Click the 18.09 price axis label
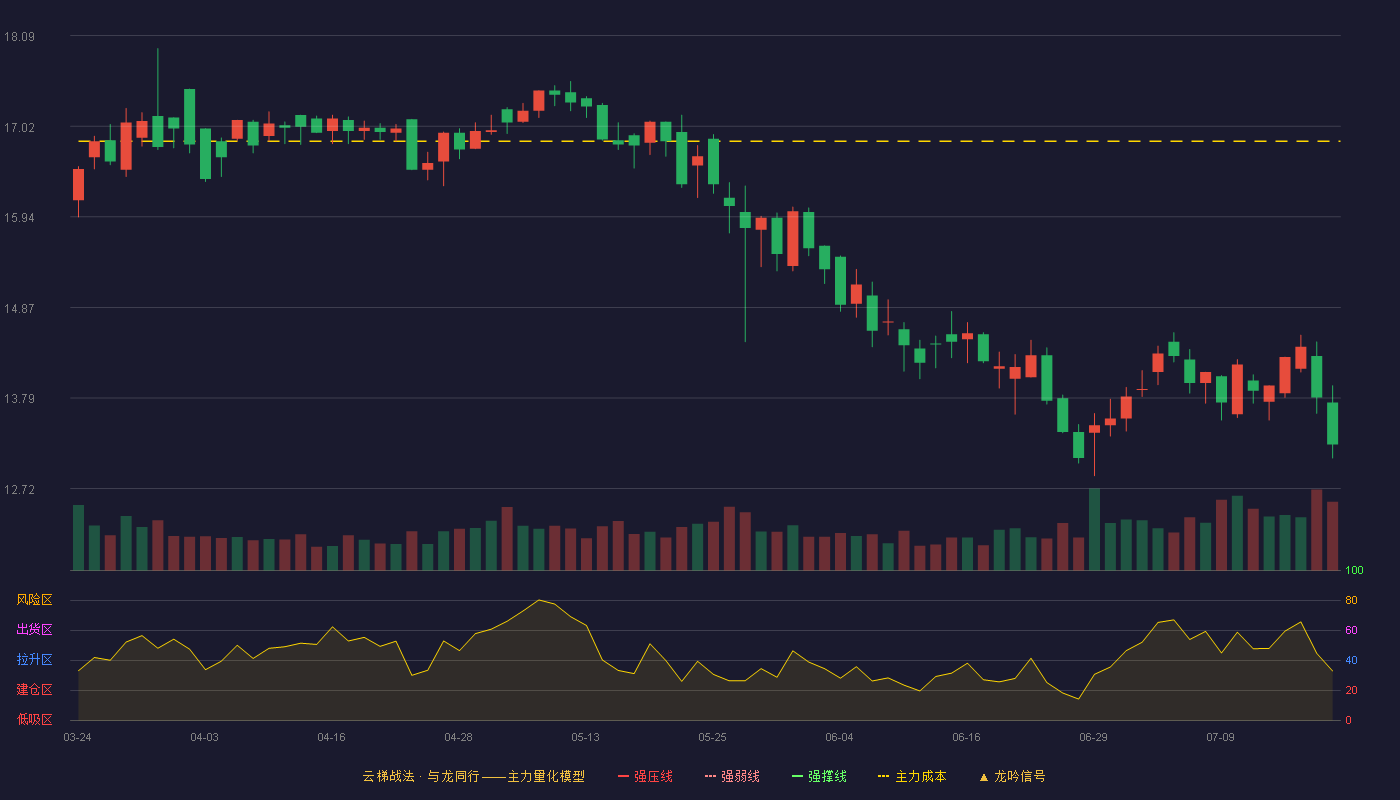The width and height of the screenshot is (1400, 800). [x=19, y=37]
